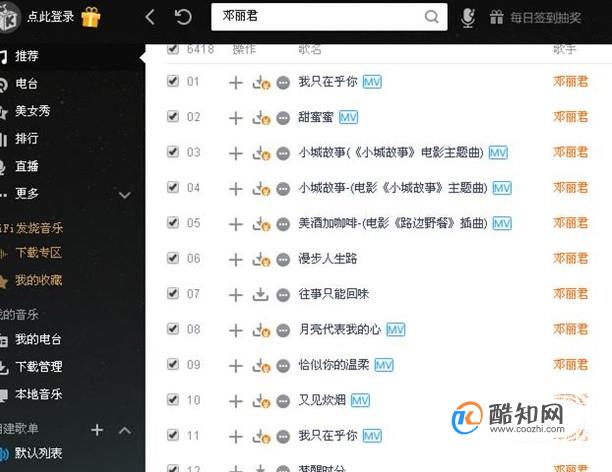
Task: Uncheck song 09 恰似你的温柔 checkbox
Action: click(173, 364)
